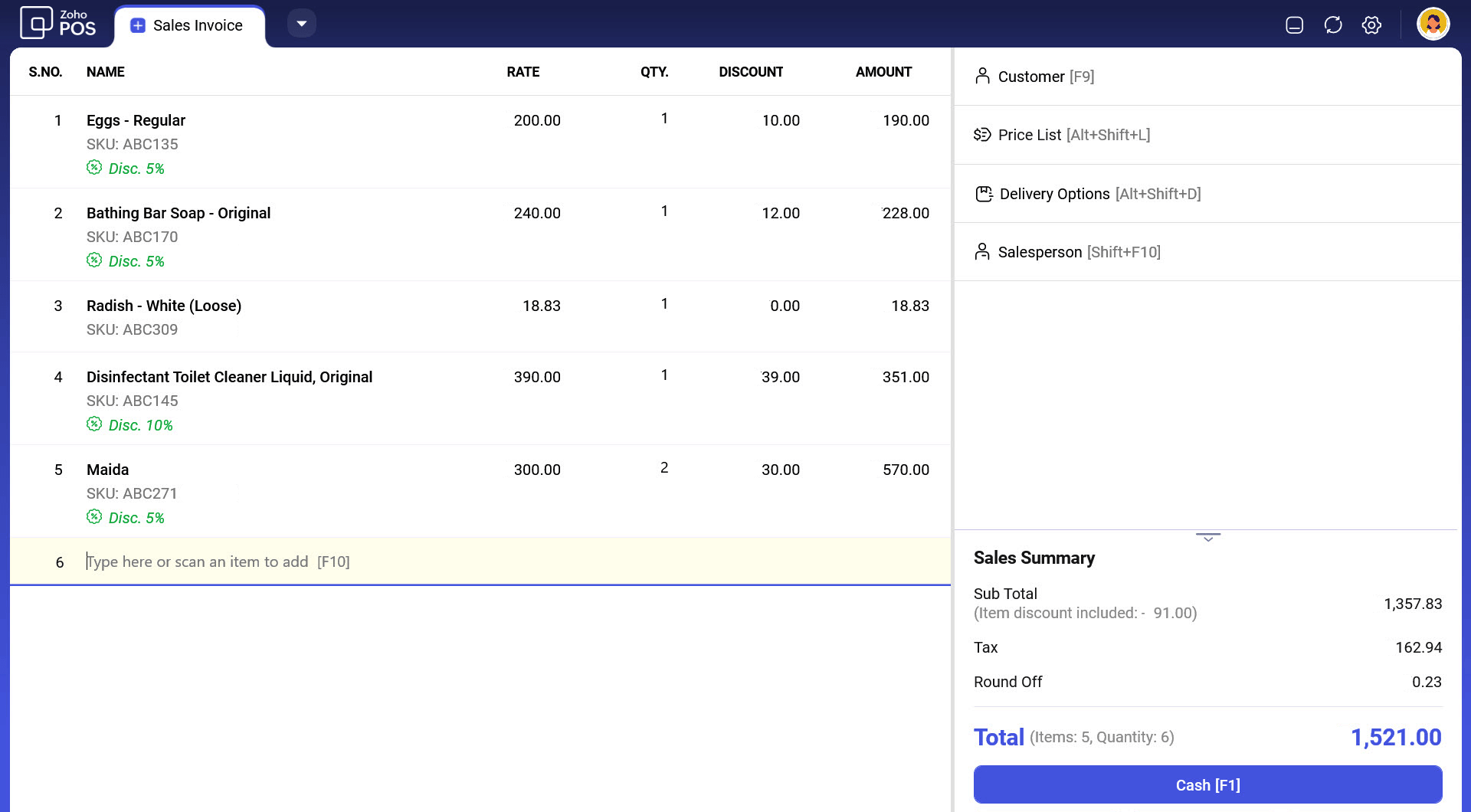Screen dimensions: 1471x812
Task: Open the register/drawer icon in header
Action: coord(1294,25)
